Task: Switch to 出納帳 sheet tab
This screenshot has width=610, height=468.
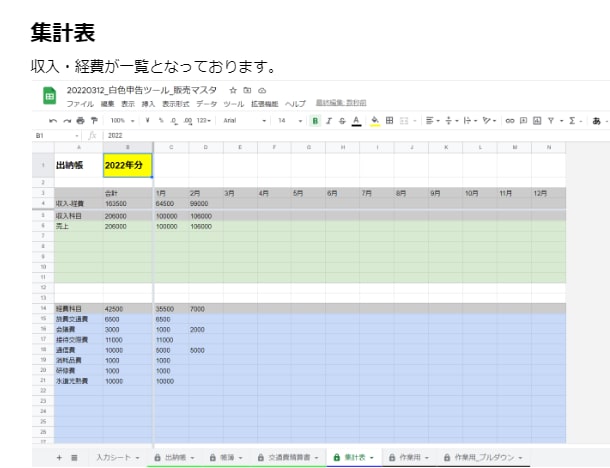Action: coord(175,457)
